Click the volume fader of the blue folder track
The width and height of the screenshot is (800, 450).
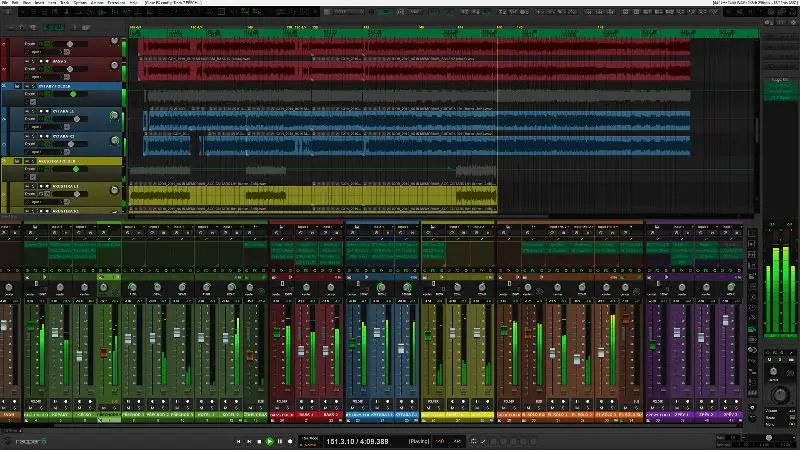tap(72, 95)
